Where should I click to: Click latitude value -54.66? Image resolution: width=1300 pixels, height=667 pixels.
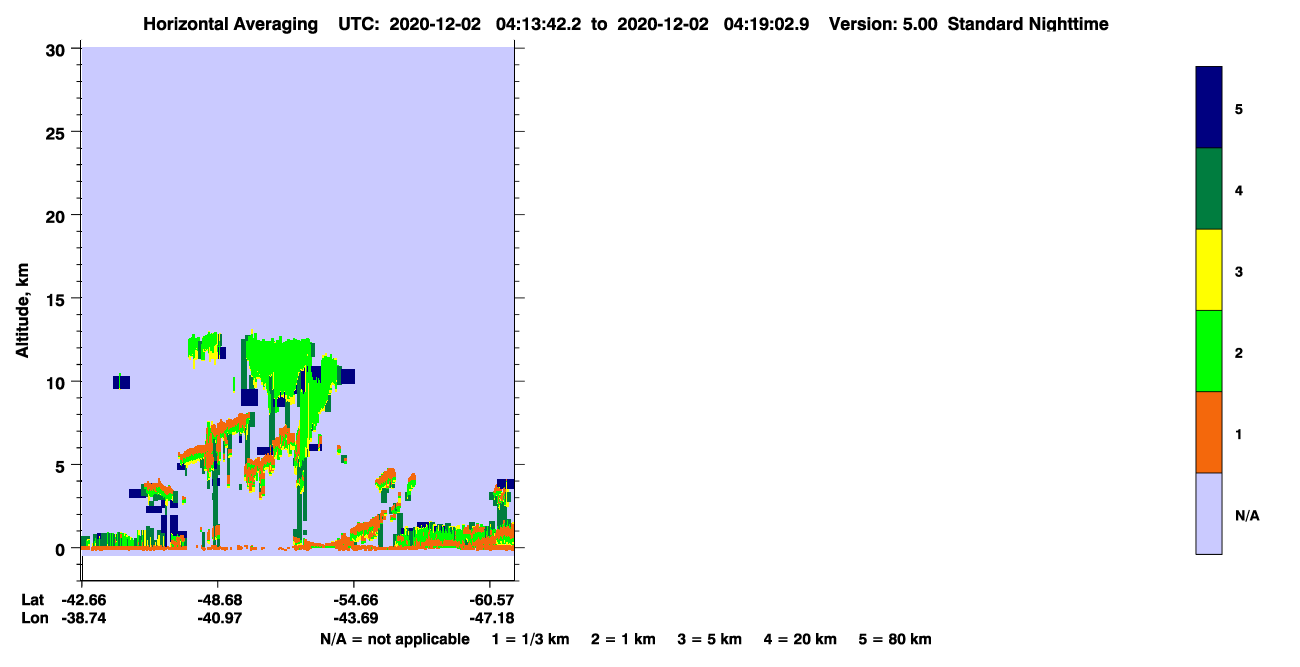pyautogui.click(x=354, y=600)
